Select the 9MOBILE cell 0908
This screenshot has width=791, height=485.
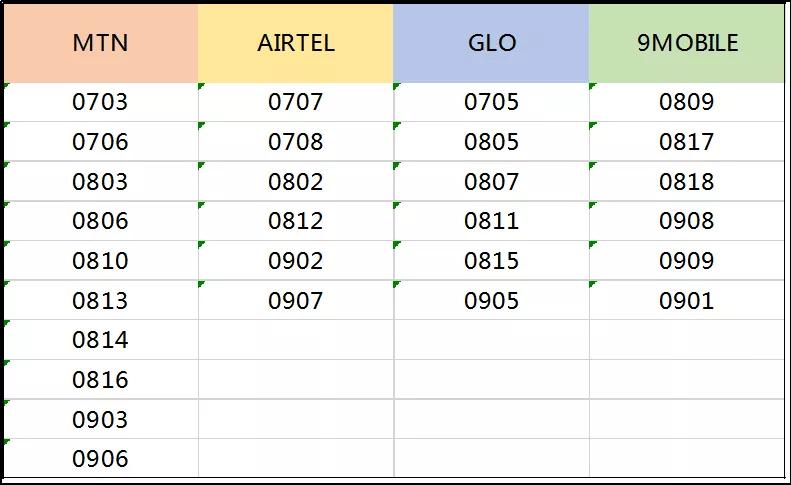click(x=687, y=221)
